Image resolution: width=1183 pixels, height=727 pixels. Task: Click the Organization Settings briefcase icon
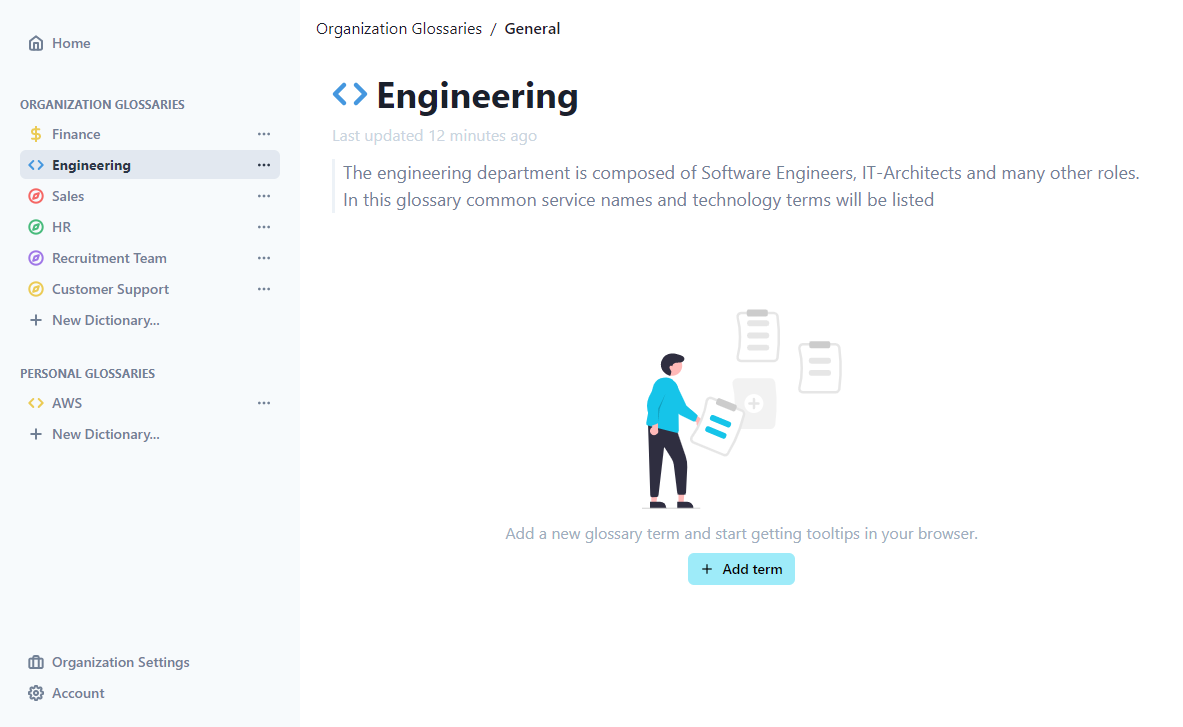point(35,662)
